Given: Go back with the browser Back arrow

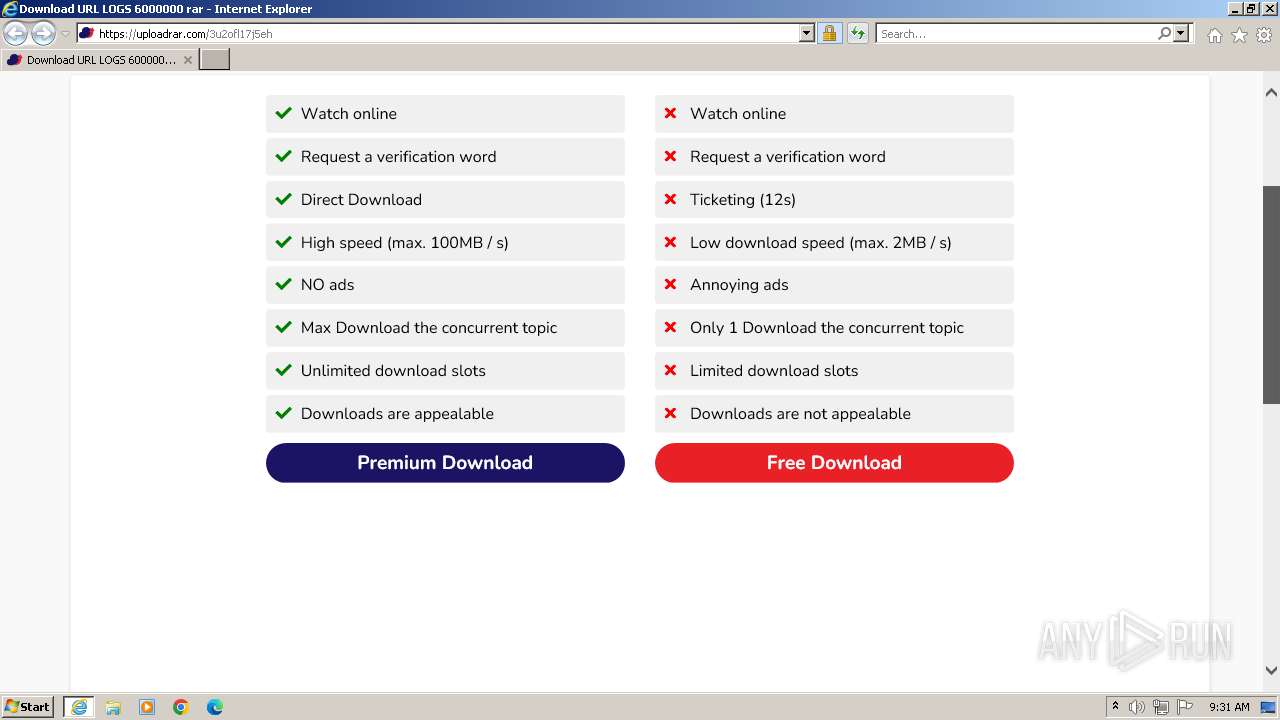Looking at the screenshot, I should pyautogui.click(x=16, y=33).
